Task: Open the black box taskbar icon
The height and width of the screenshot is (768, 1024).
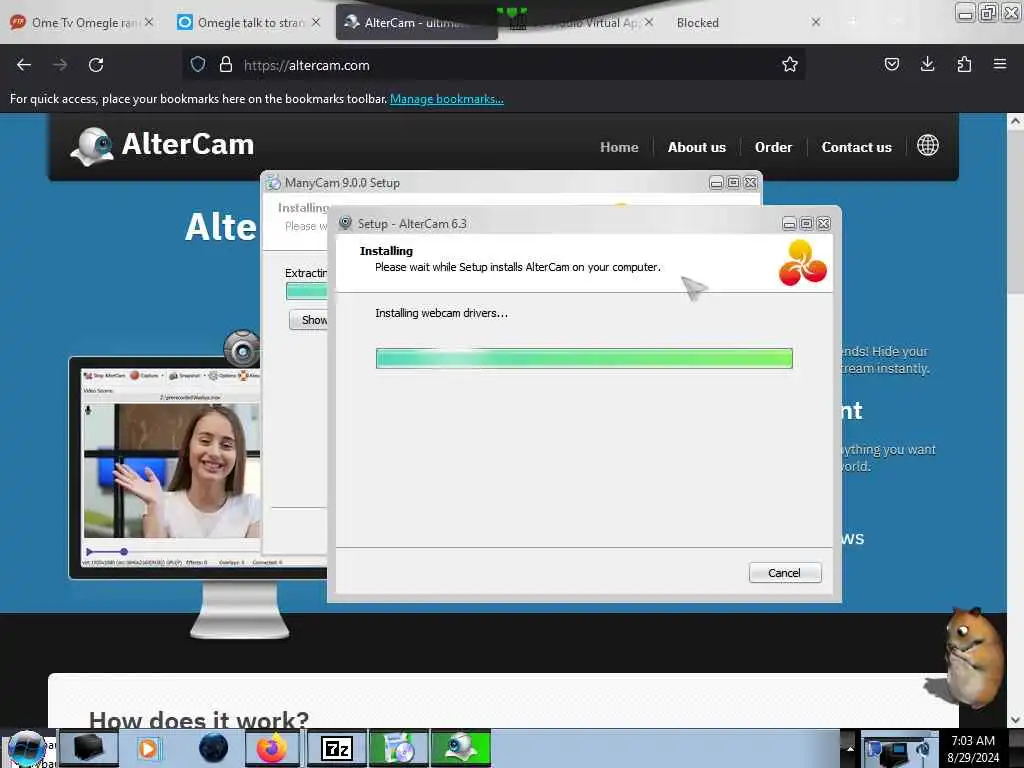Action: tap(89, 748)
